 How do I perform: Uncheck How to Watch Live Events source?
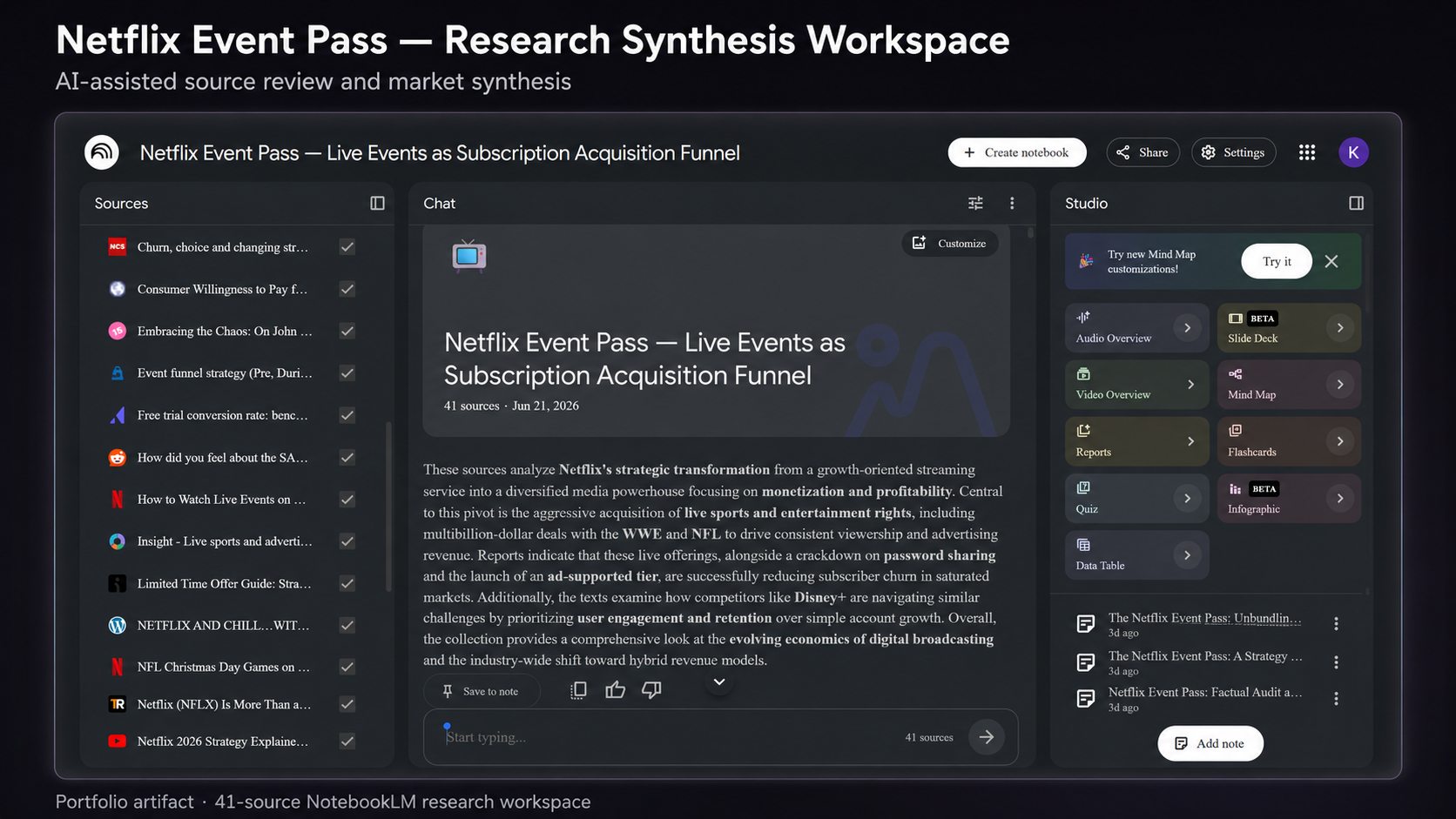click(x=347, y=500)
